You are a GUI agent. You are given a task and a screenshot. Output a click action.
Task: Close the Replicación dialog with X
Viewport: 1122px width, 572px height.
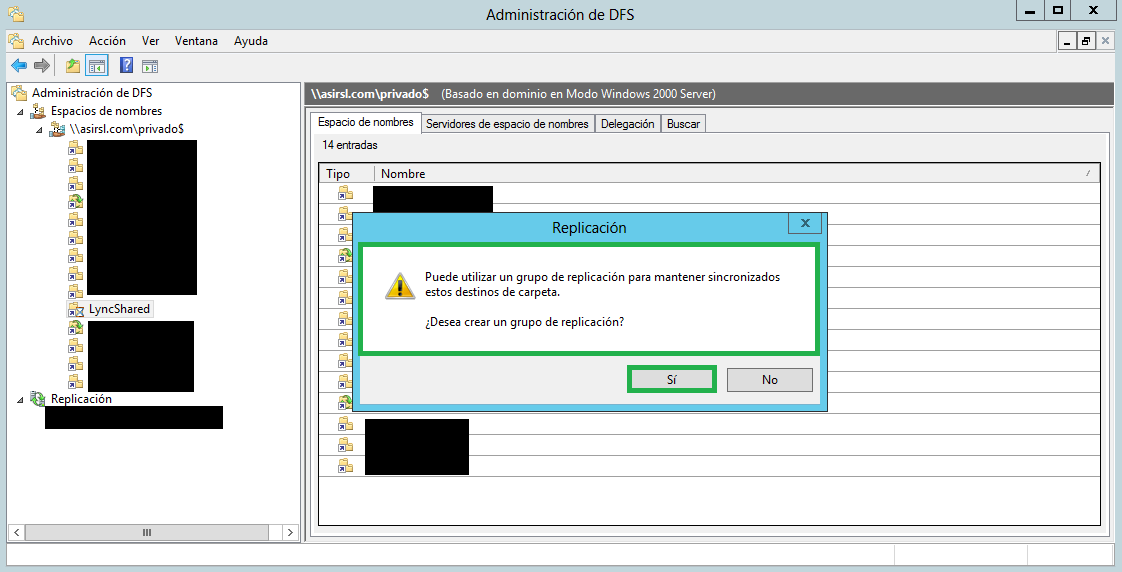805,223
